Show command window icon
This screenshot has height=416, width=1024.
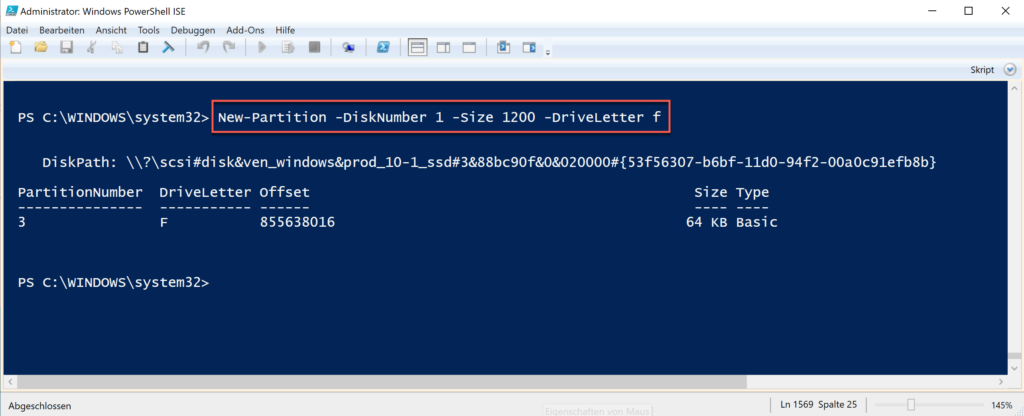[504, 47]
